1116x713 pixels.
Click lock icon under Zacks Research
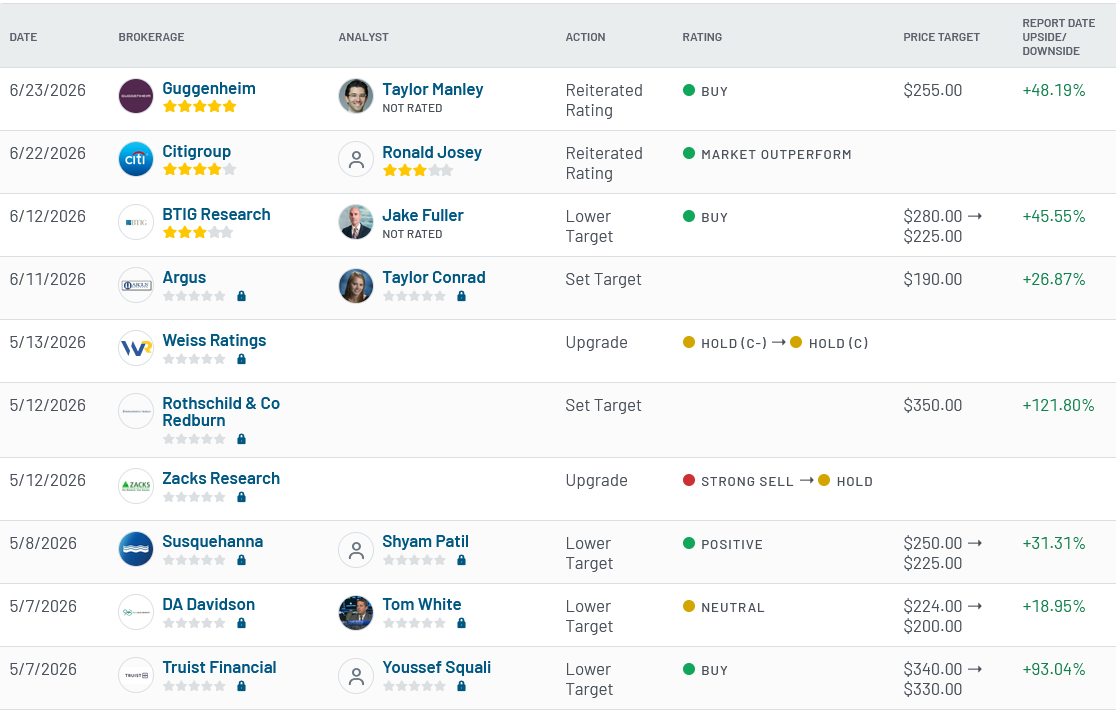(x=241, y=497)
